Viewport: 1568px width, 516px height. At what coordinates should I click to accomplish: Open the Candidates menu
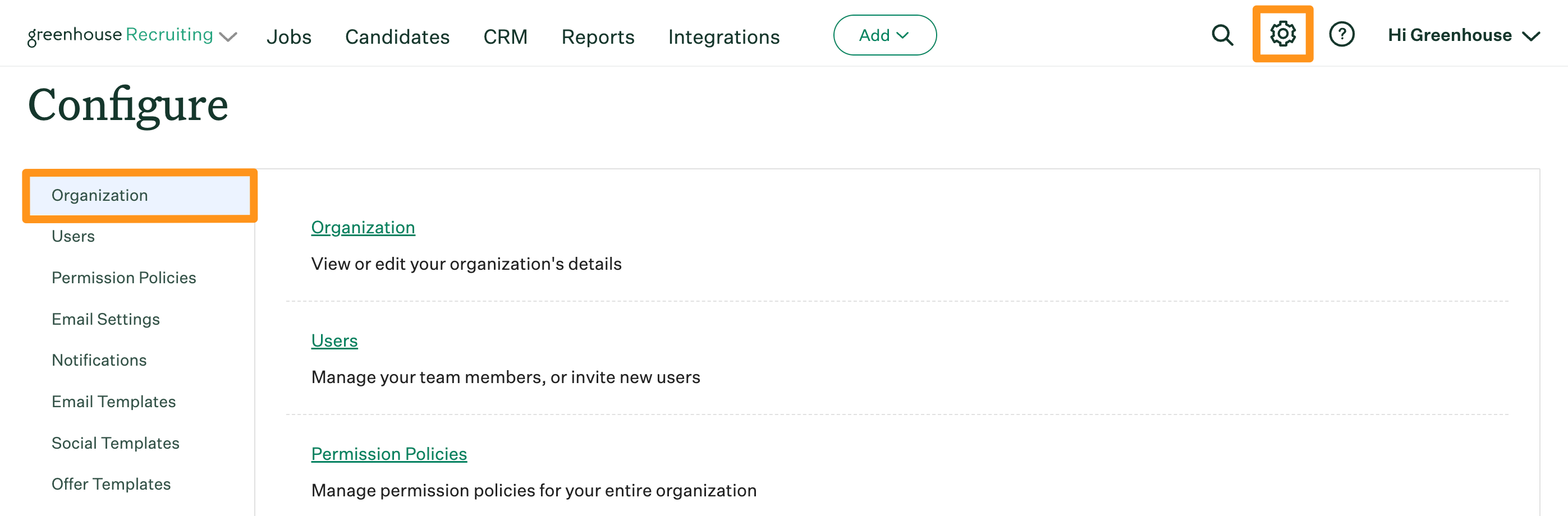click(x=397, y=36)
